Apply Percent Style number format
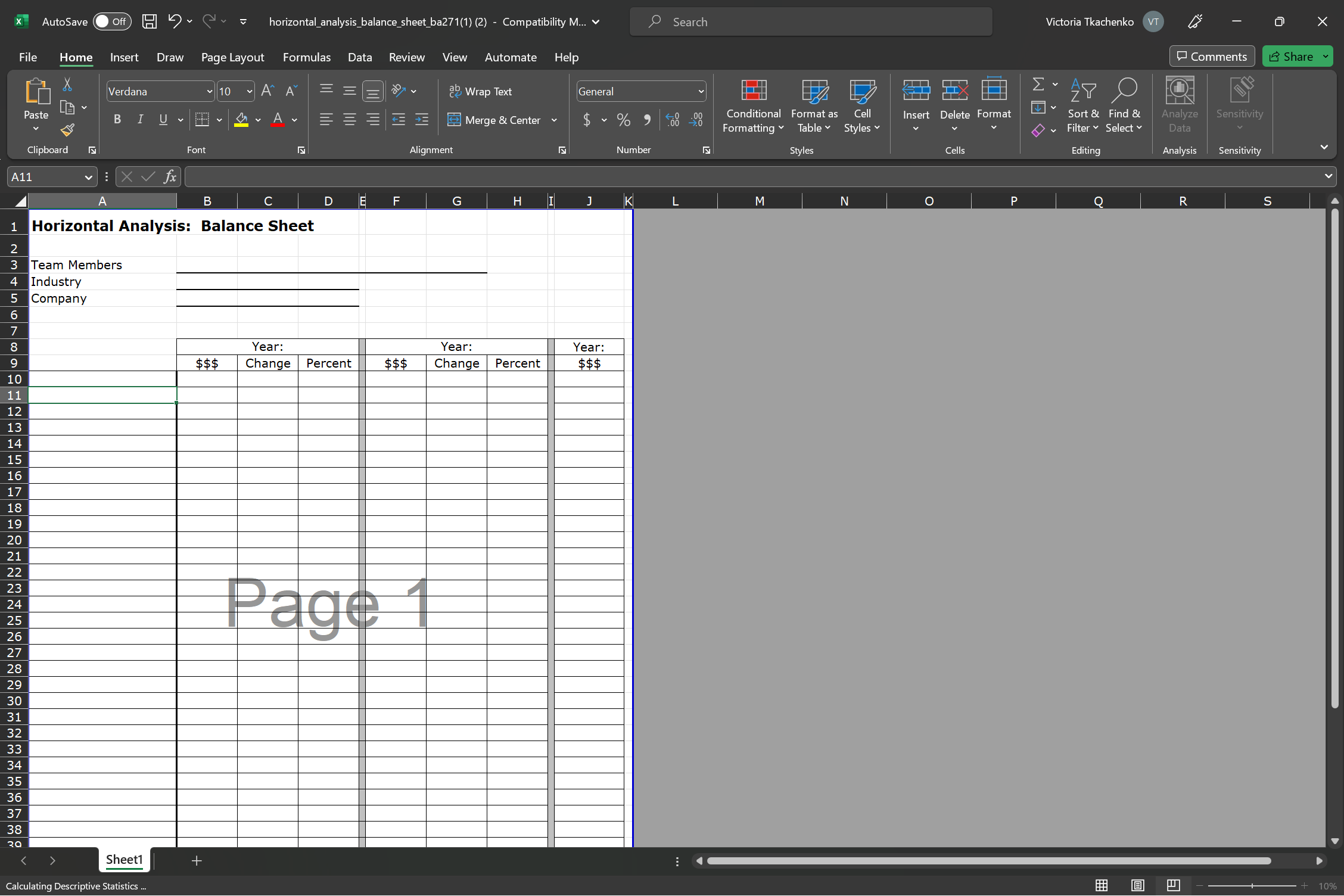This screenshot has width=1344, height=896. click(623, 120)
